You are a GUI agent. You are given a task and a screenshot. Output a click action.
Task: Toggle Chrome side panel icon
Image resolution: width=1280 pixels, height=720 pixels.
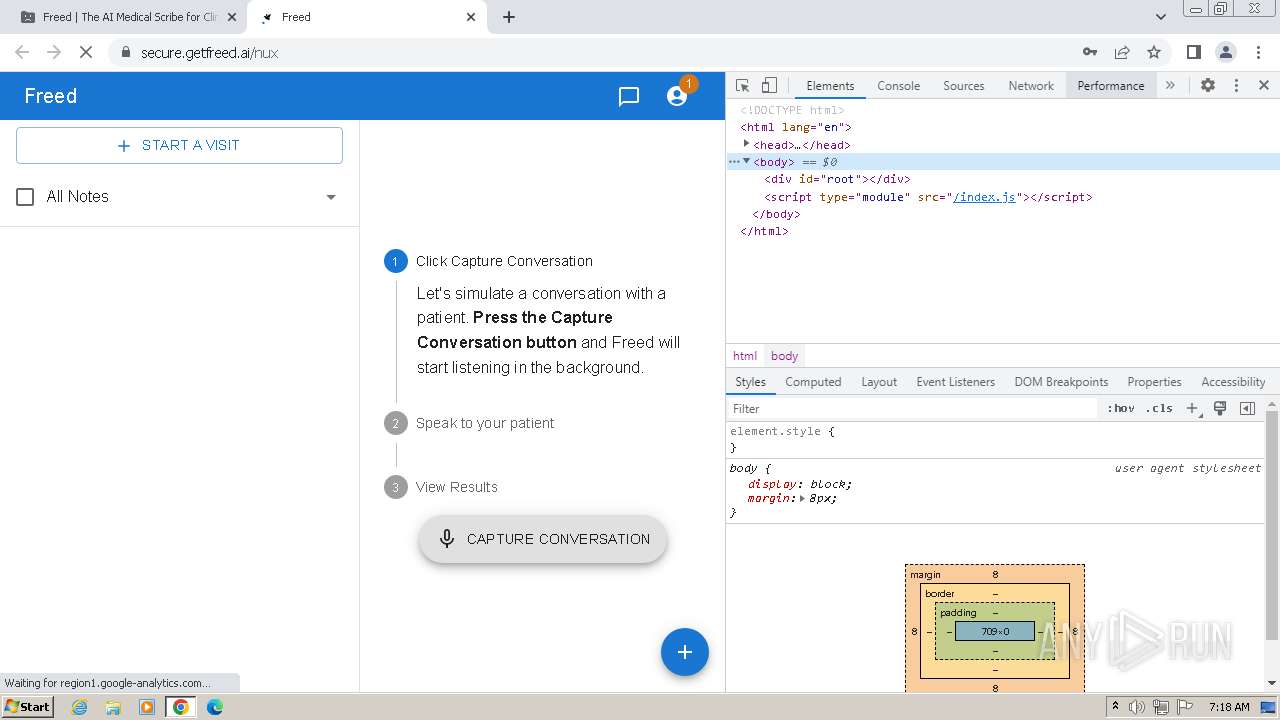pyautogui.click(x=1194, y=52)
